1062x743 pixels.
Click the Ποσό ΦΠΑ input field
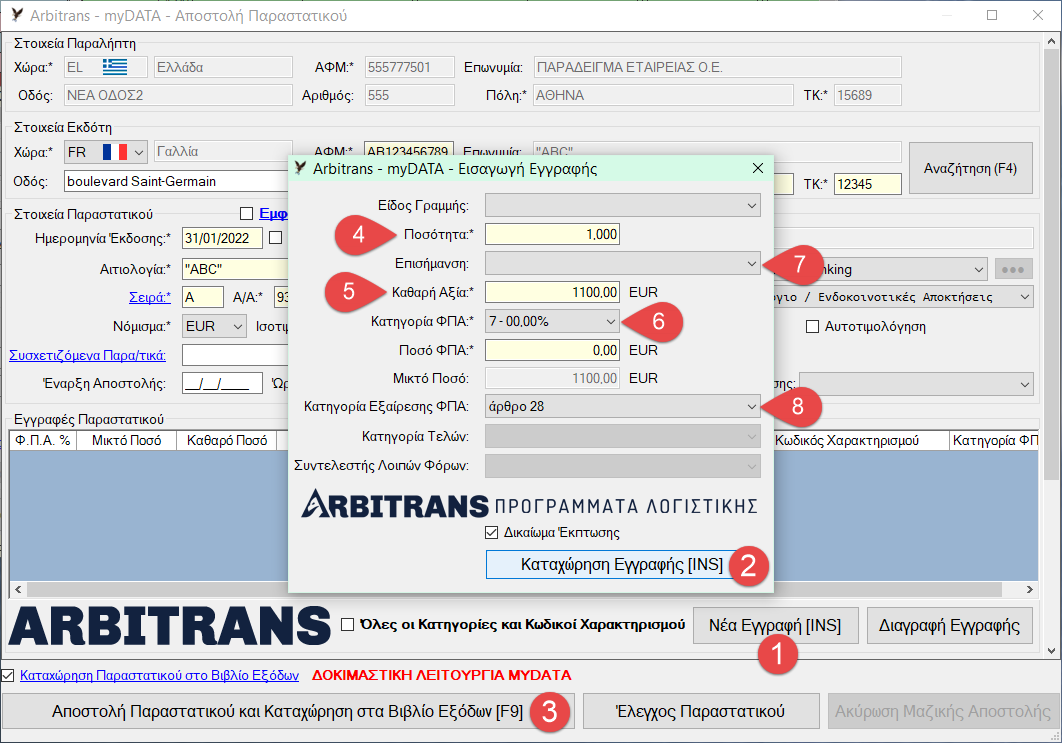(x=552, y=350)
